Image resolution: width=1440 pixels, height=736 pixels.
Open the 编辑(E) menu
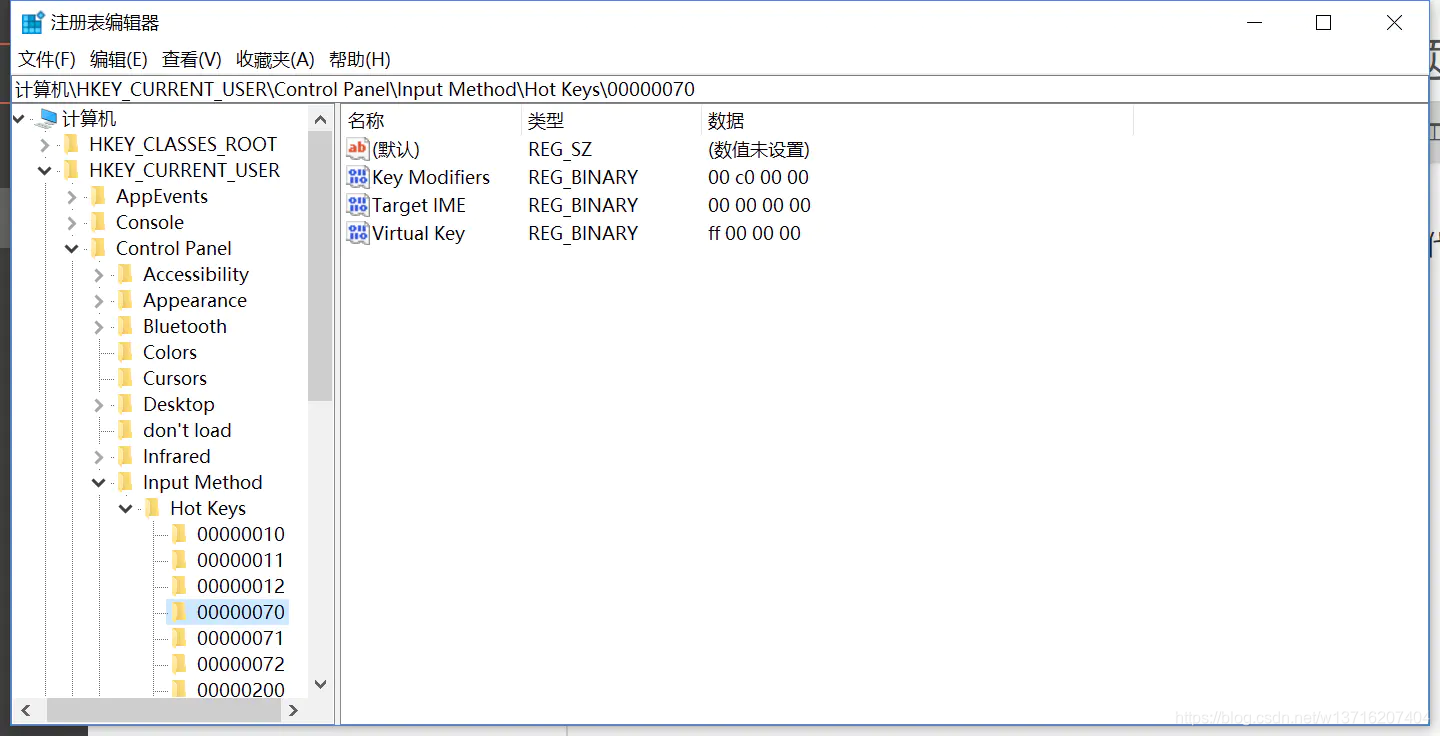pyautogui.click(x=118, y=59)
